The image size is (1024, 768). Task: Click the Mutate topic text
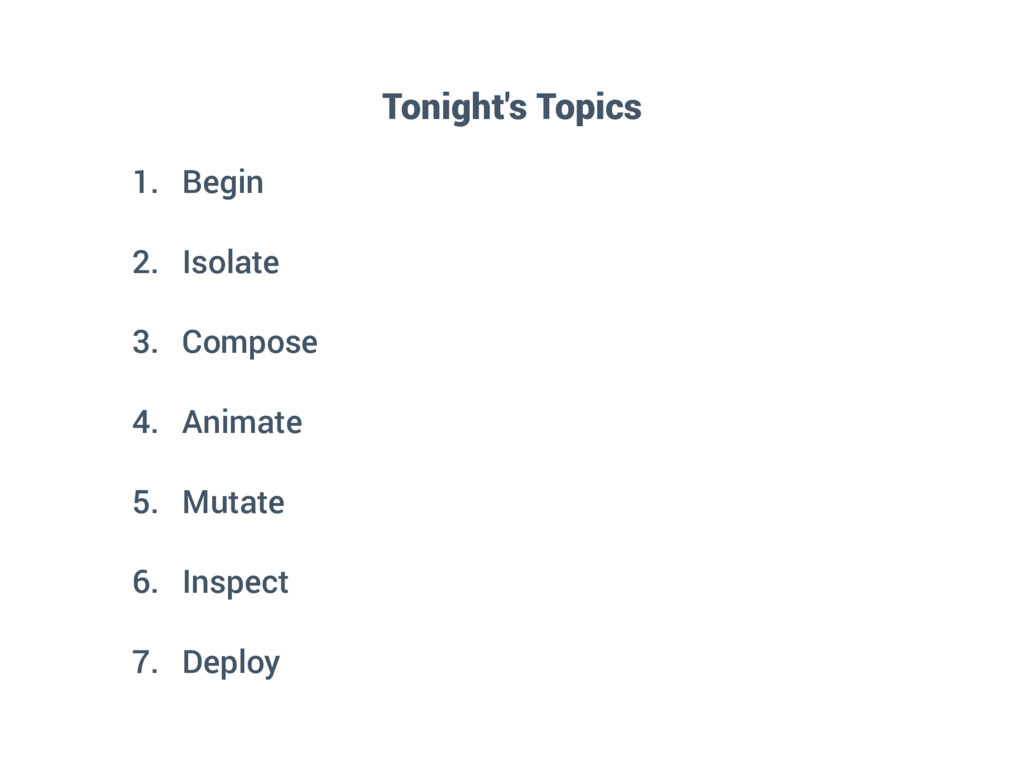pyautogui.click(x=233, y=502)
